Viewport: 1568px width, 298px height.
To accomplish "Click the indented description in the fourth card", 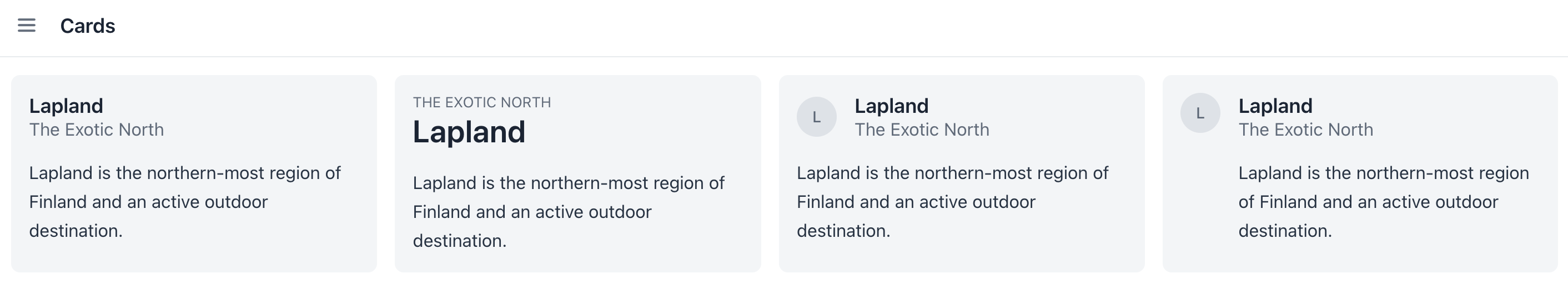I will [1383, 202].
